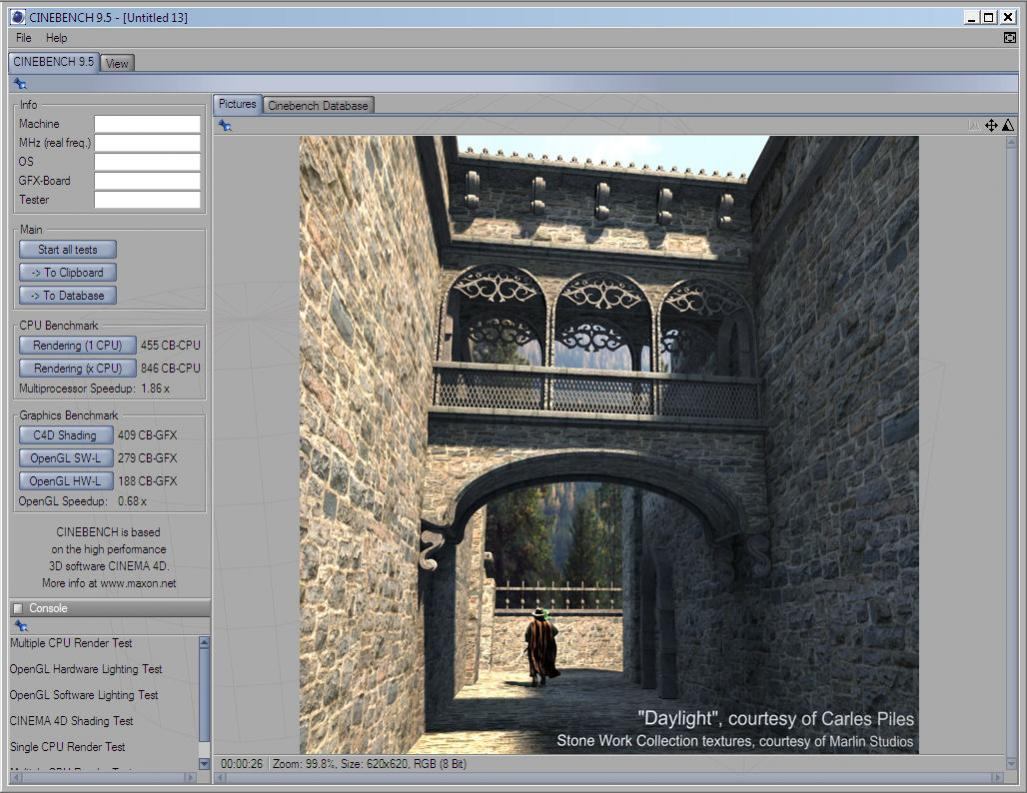The image size is (1027, 793).
Task: Click the 'OpenGL Speedup: 0.68 x' text
Action: [83, 501]
